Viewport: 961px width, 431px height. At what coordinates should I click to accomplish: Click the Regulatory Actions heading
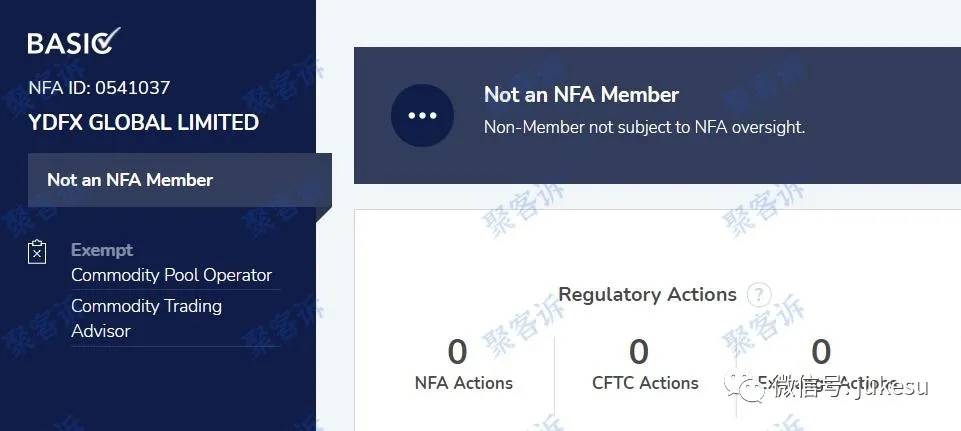tap(647, 295)
